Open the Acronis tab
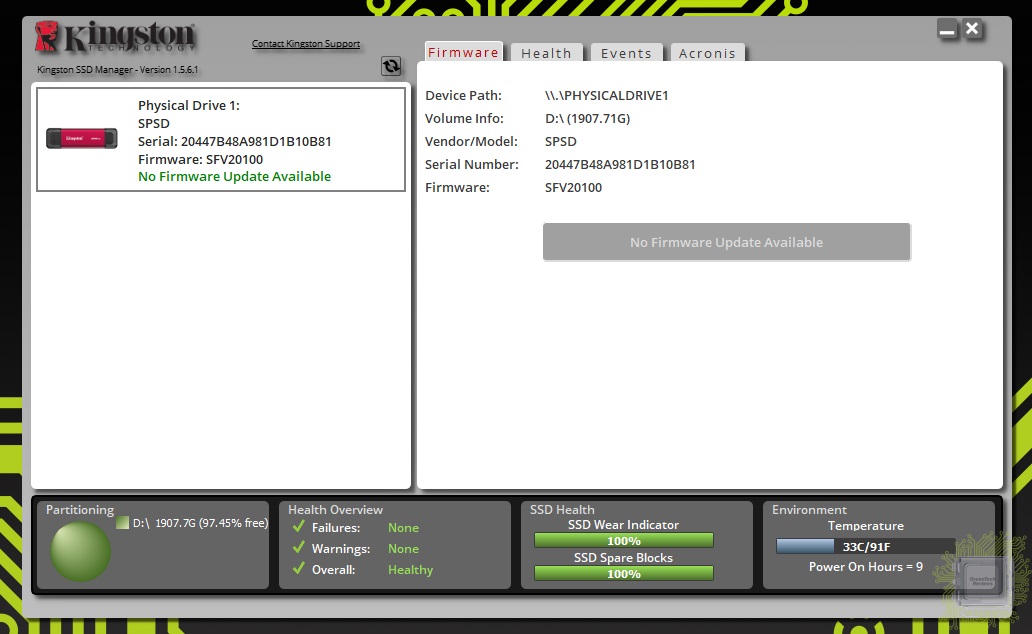The image size is (1032, 634). pyautogui.click(x=707, y=53)
